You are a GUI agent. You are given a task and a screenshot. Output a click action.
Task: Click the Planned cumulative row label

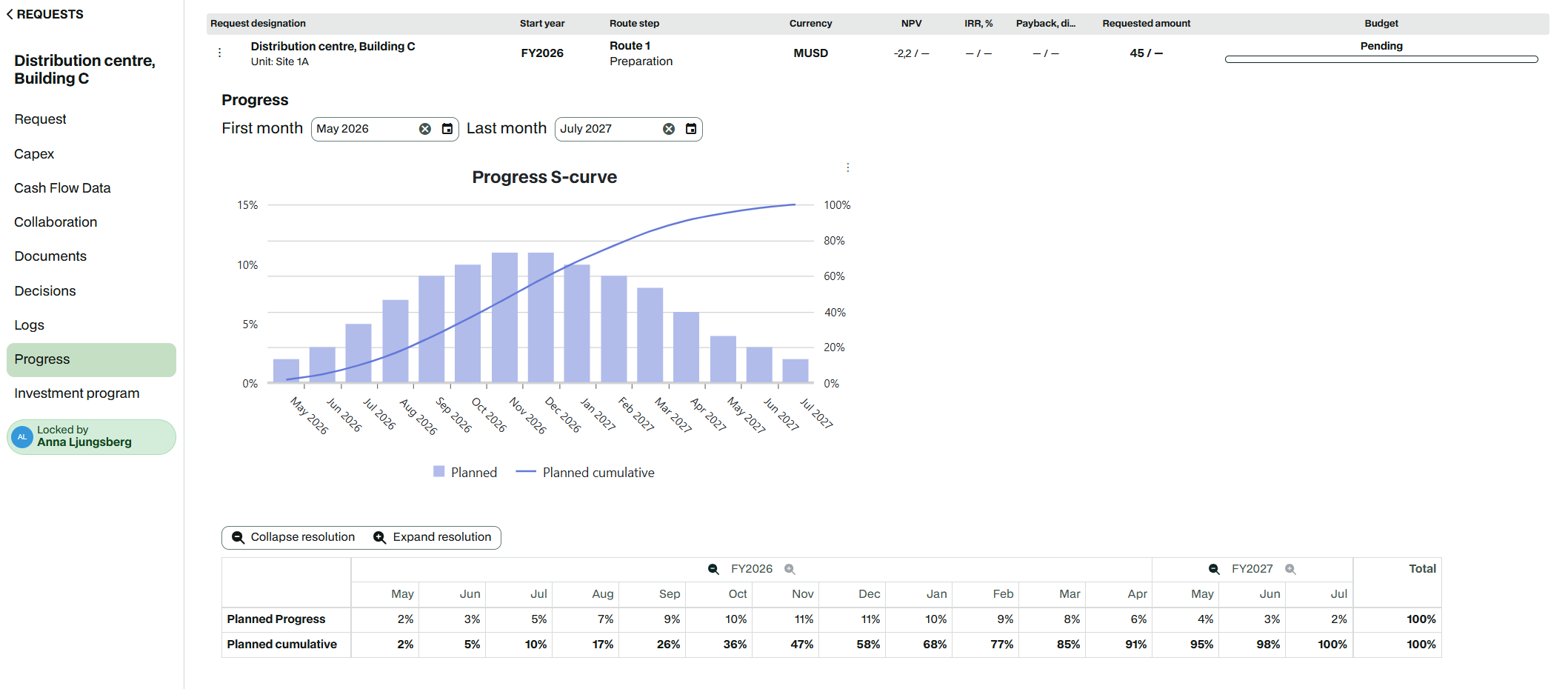tap(281, 645)
